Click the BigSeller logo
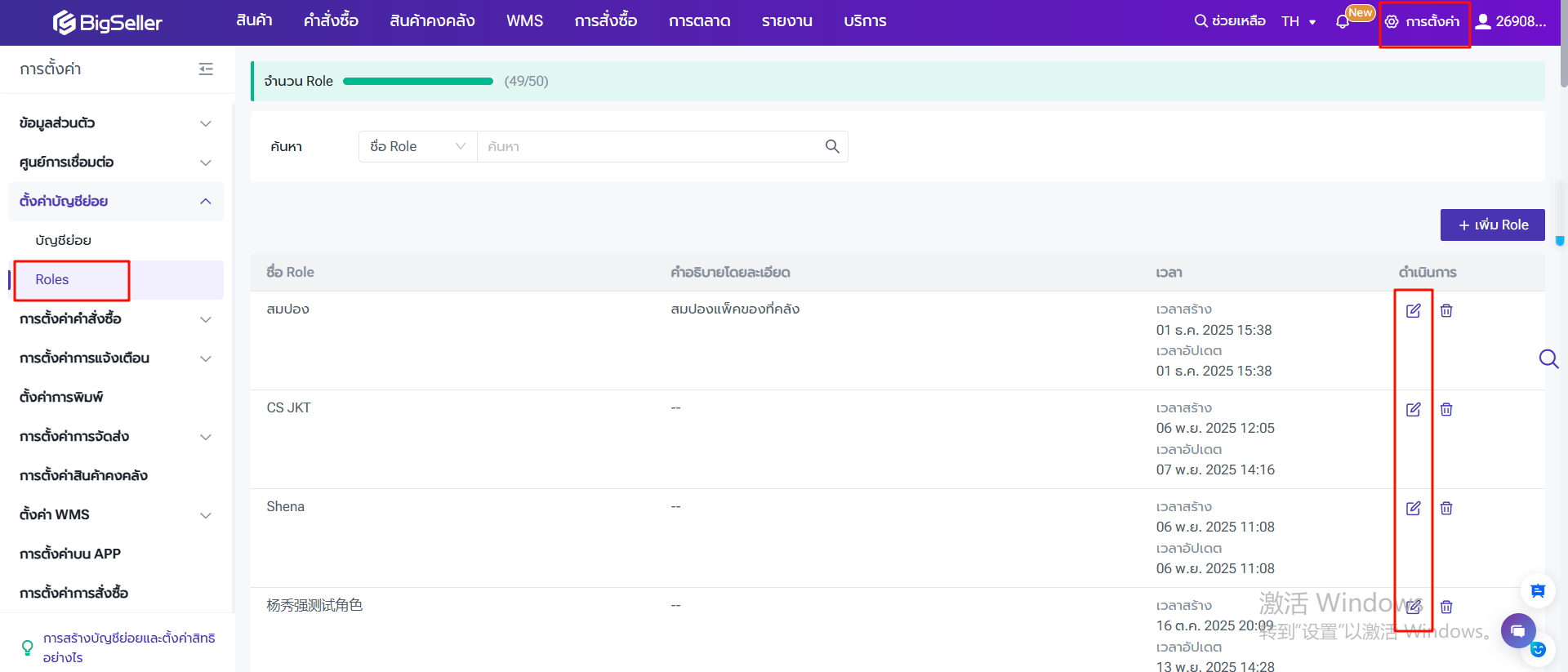1568x672 pixels. (108, 22)
